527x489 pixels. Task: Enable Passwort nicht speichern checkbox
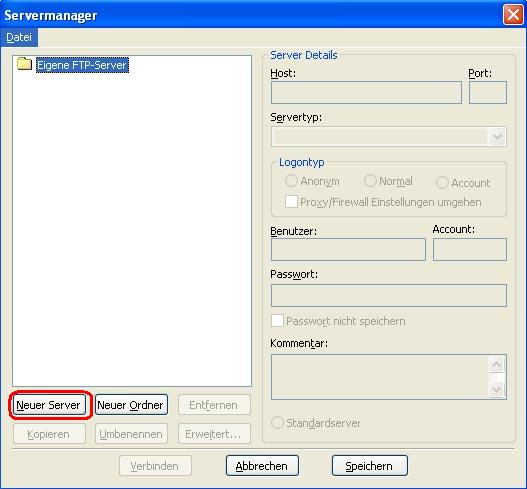point(277,321)
